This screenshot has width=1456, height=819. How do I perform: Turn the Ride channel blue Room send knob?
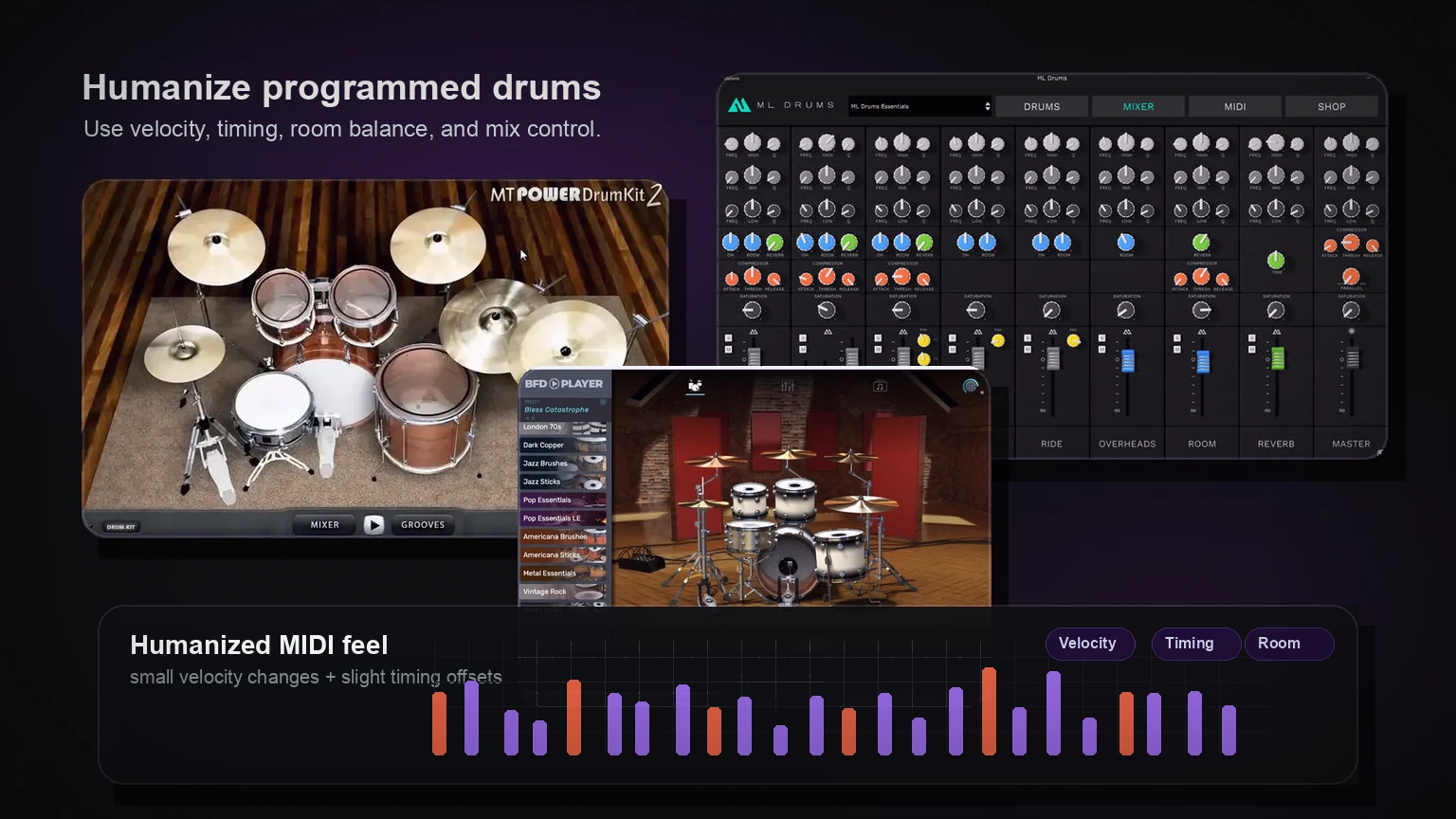1063,242
